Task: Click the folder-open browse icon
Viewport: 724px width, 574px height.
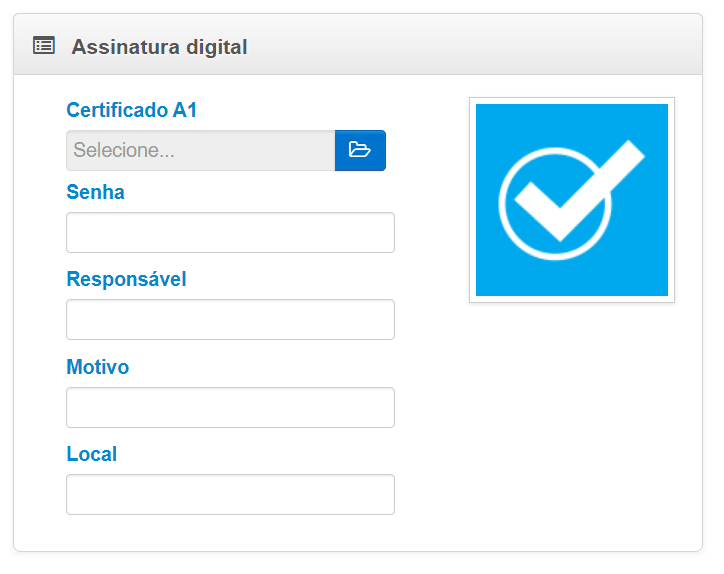Action: tap(360, 150)
